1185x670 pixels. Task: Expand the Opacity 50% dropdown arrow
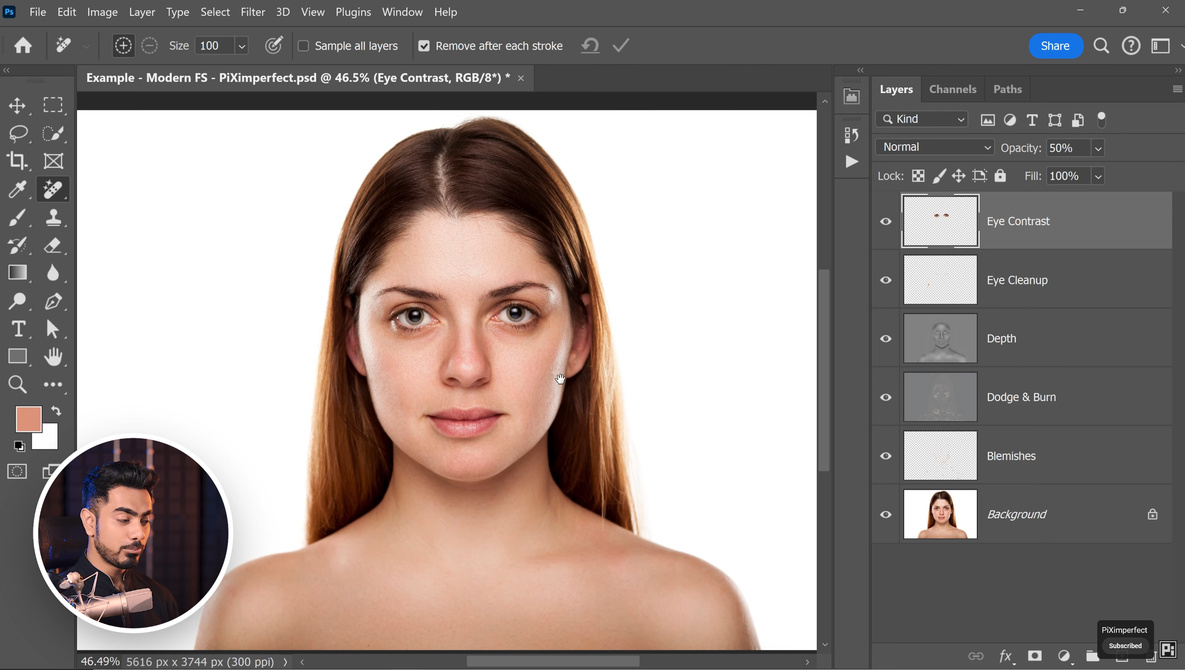pos(1098,148)
